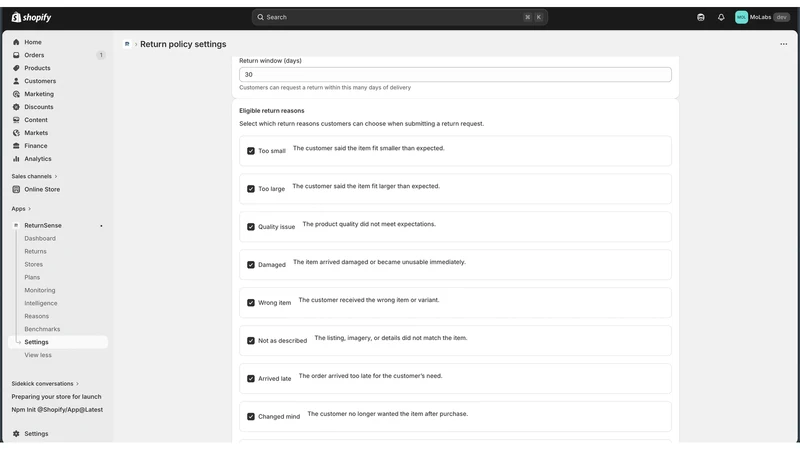This screenshot has height=450, width=800.
Task: Uncheck the Damaged checkbox
Action: click(x=251, y=265)
